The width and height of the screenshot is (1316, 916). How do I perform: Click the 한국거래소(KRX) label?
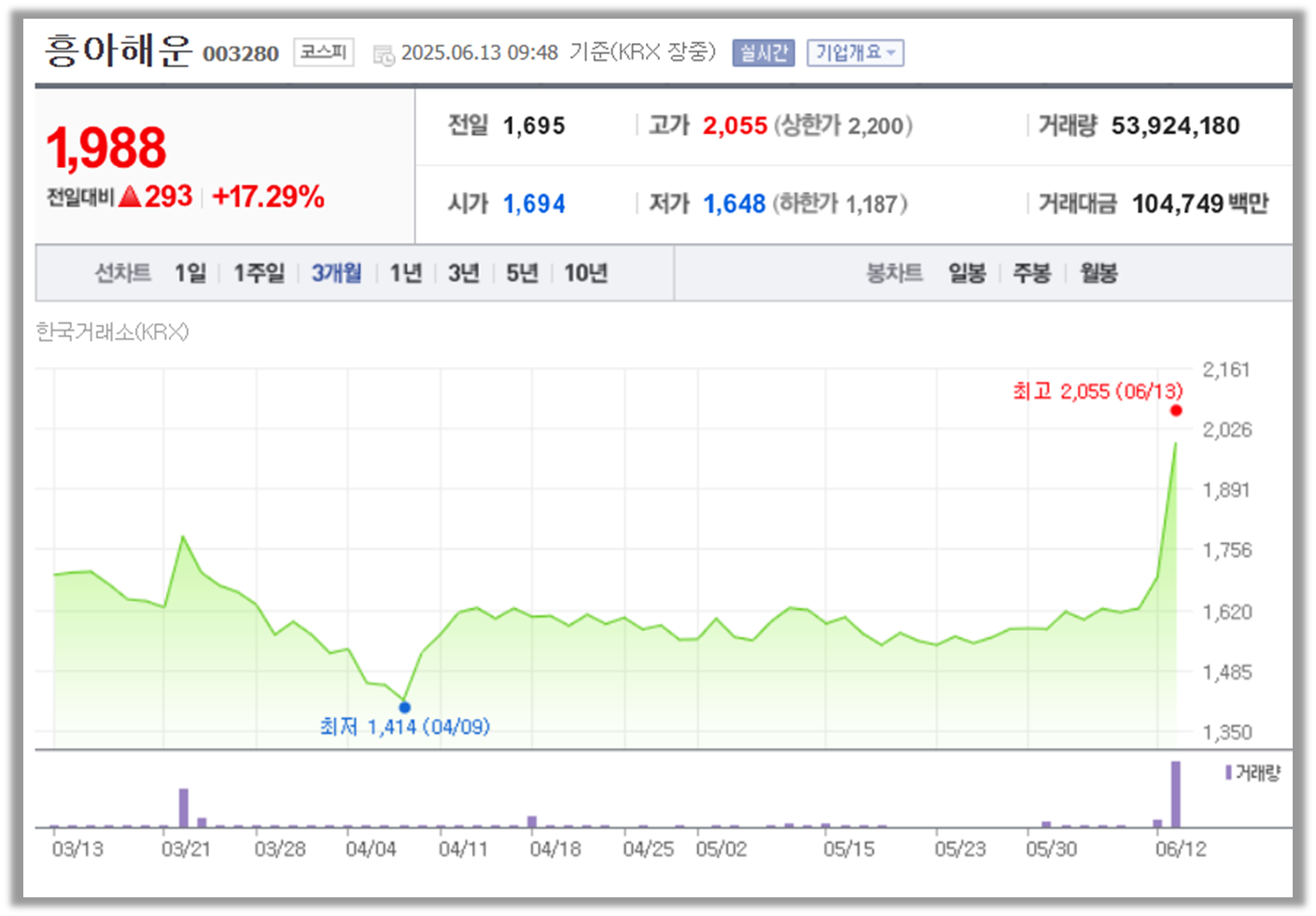pos(112,332)
